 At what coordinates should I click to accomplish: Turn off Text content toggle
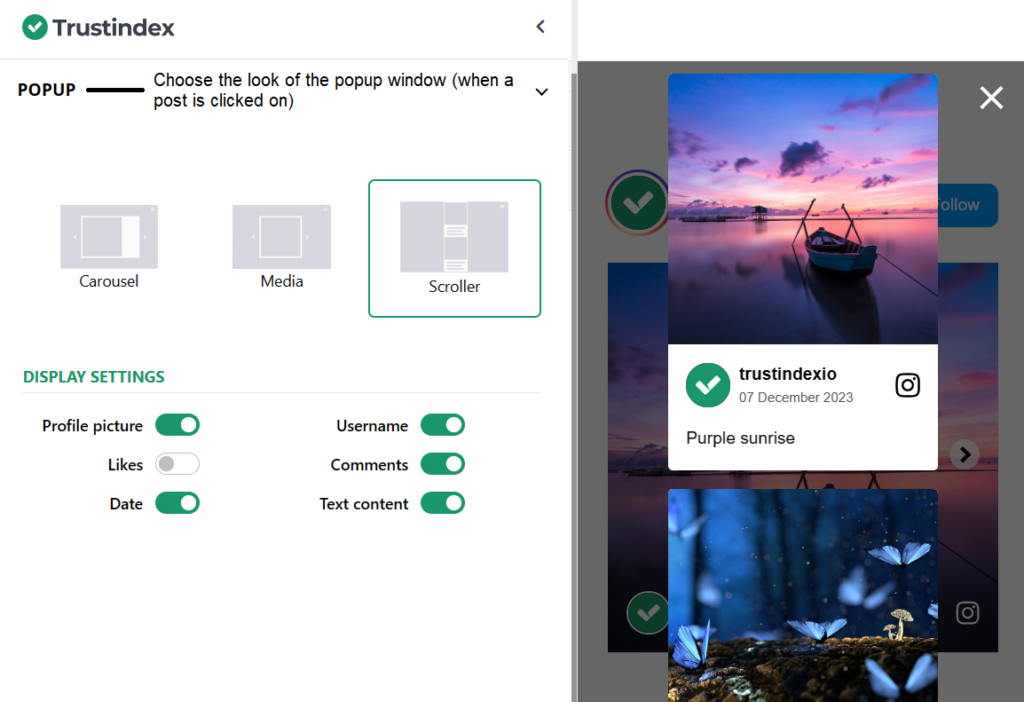coord(442,504)
